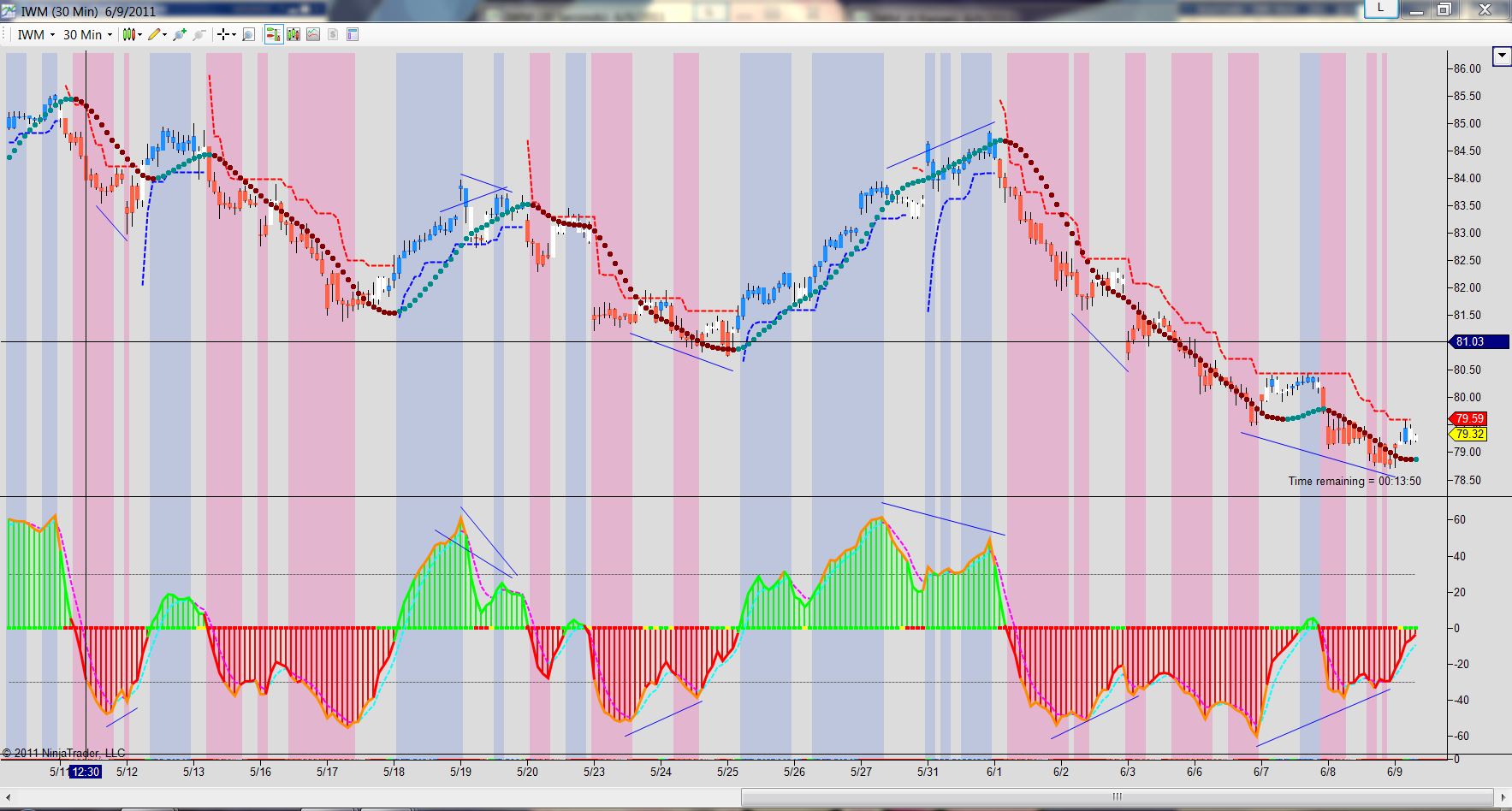This screenshot has height=811, width=1512.
Task: Click the horizontal scrollbar thumb
Action: click(x=1117, y=797)
